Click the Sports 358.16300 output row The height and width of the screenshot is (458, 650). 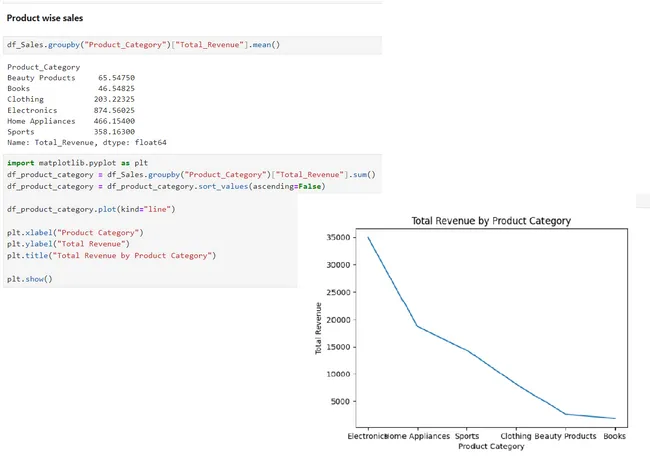point(70,132)
